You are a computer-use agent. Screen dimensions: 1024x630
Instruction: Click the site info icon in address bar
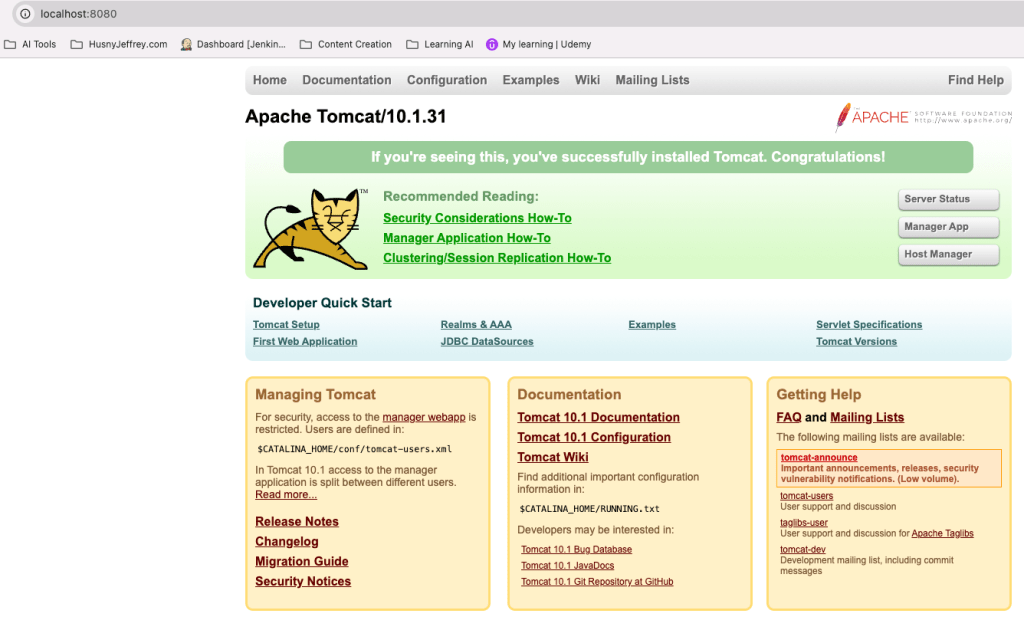tap(25, 14)
